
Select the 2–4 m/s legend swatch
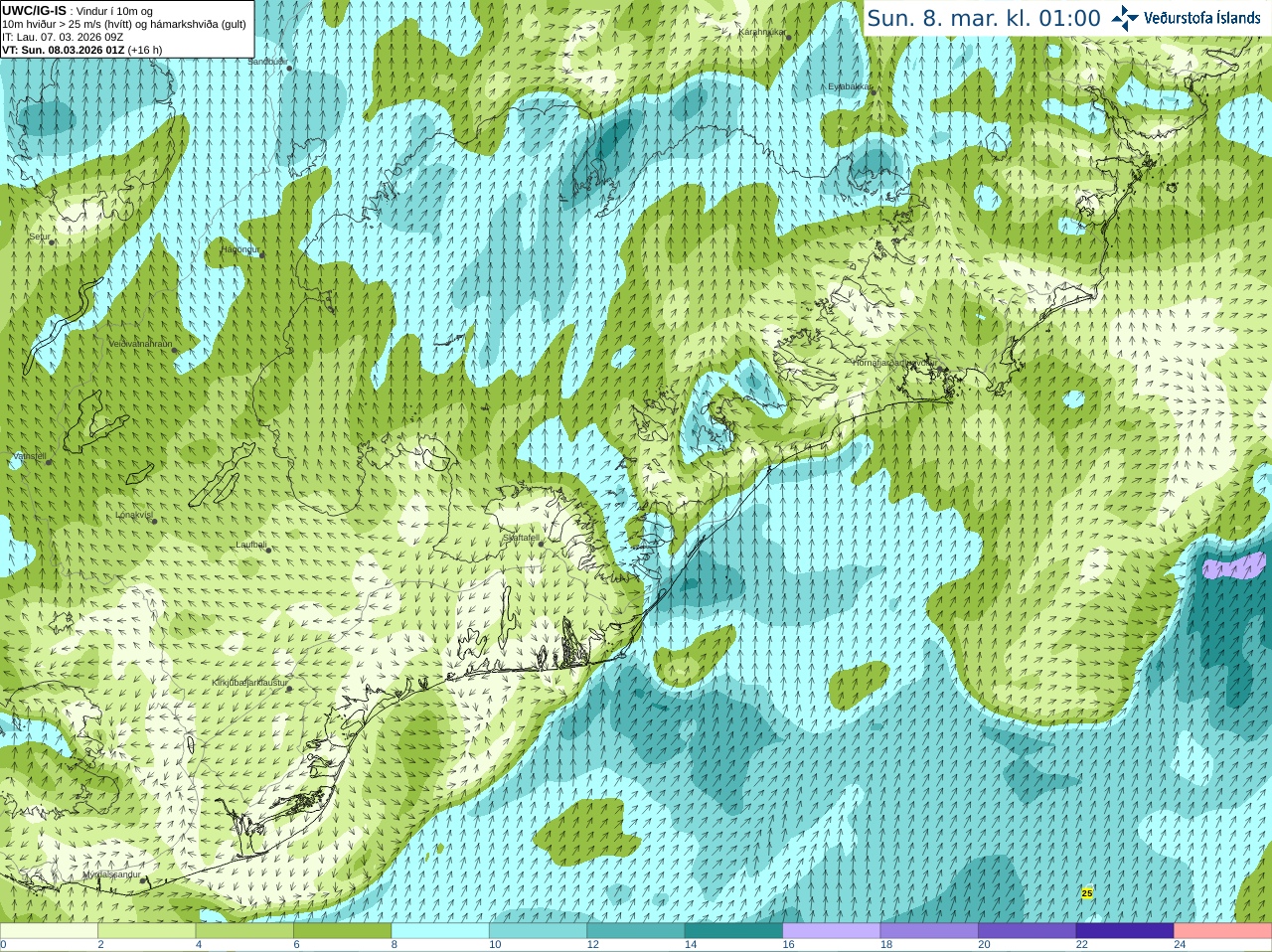point(147,931)
